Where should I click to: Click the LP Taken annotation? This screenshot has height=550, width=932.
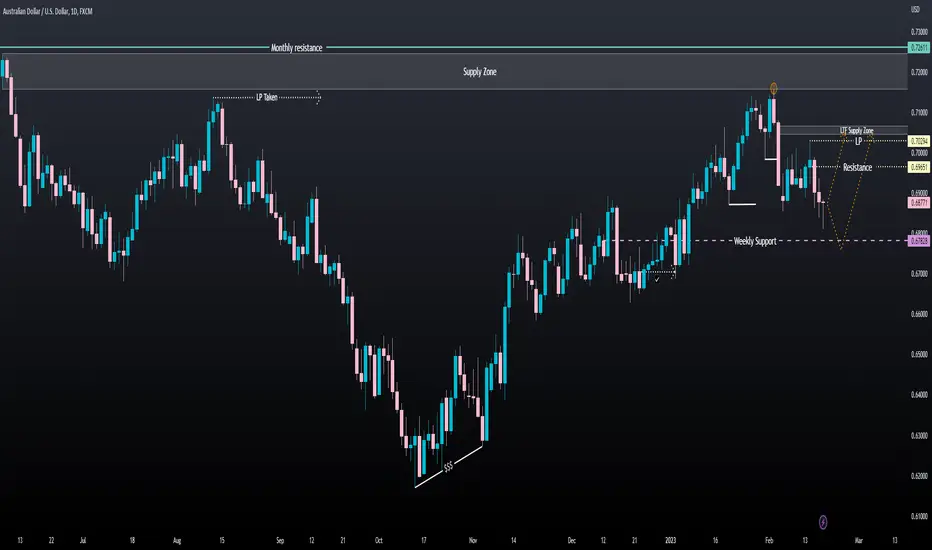(267, 97)
